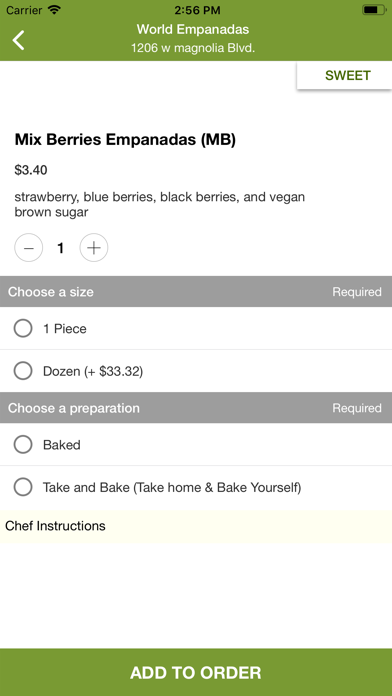The width and height of the screenshot is (392, 696).
Task: Tap the back arrow icon
Action: pos(18,40)
